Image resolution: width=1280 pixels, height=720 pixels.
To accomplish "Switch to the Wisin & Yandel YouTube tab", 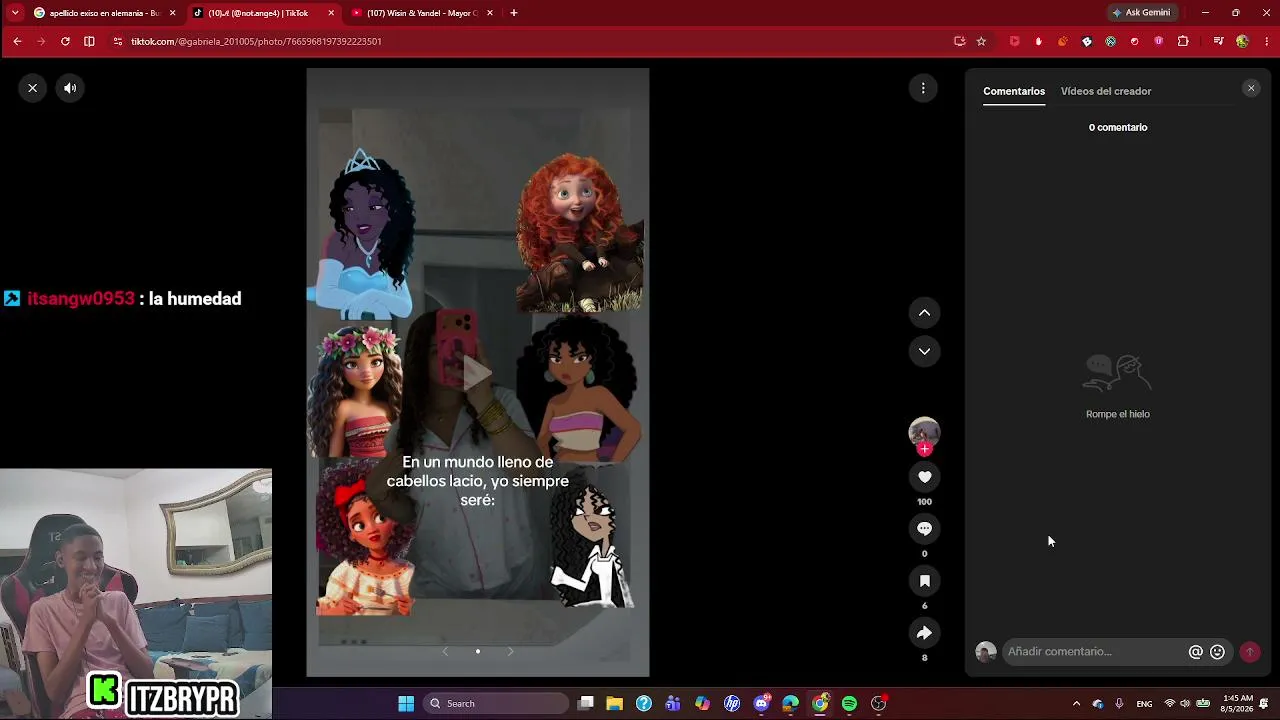I will 422,13.
